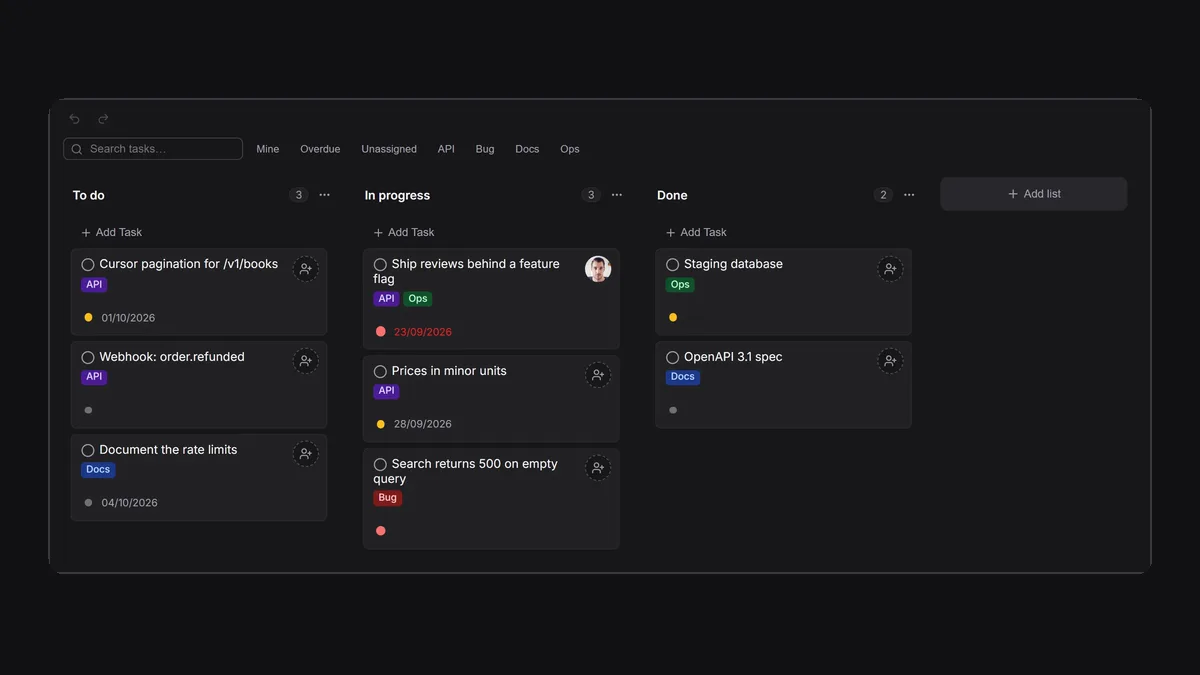
Task: Click Ops tag on Staging database card
Action: click(680, 285)
